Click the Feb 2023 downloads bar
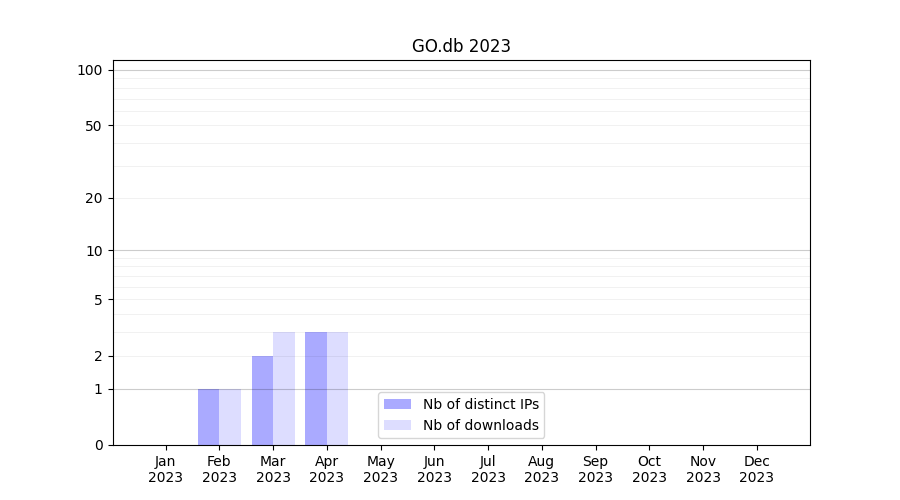The height and width of the screenshot is (500, 900). 230,417
